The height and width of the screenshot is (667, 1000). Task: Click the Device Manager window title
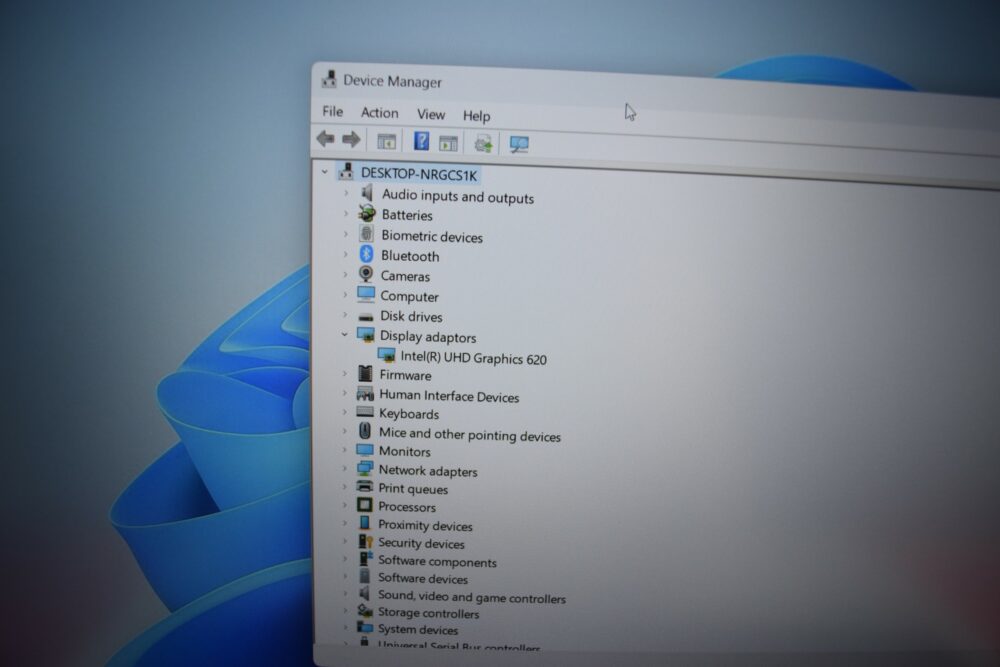(x=392, y=81)
